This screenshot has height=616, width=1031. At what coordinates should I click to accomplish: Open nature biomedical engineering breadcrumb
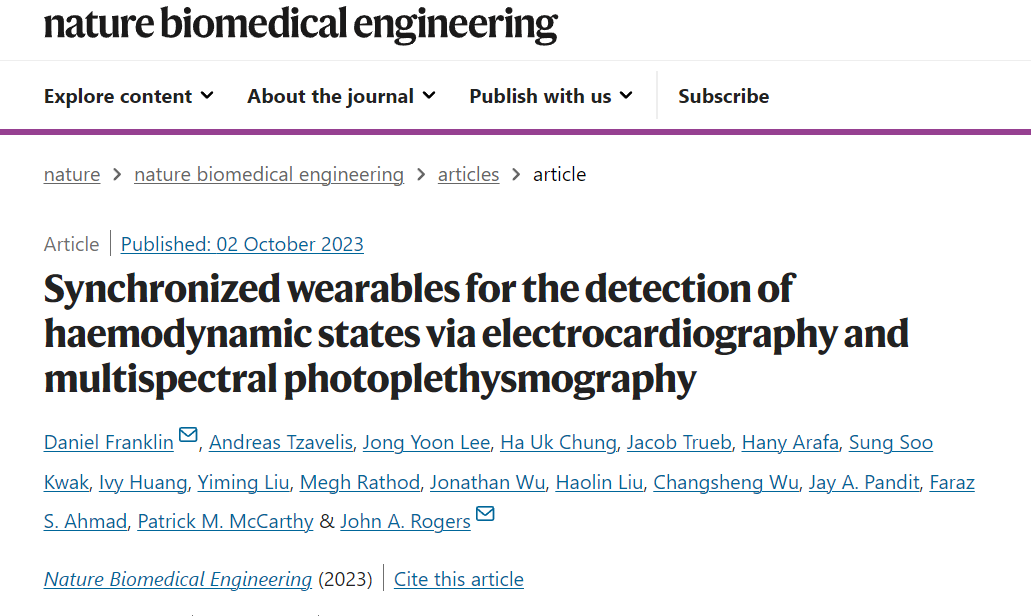269,174
